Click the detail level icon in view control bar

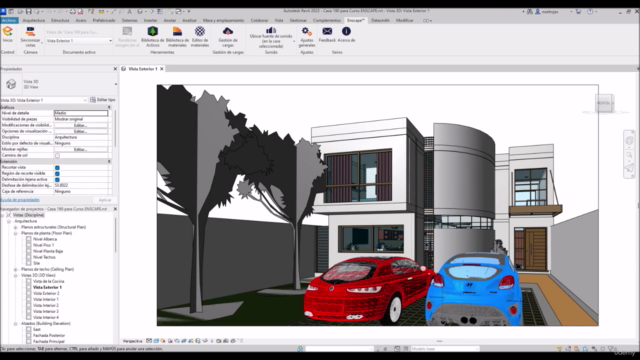click(x=149, y=341)
